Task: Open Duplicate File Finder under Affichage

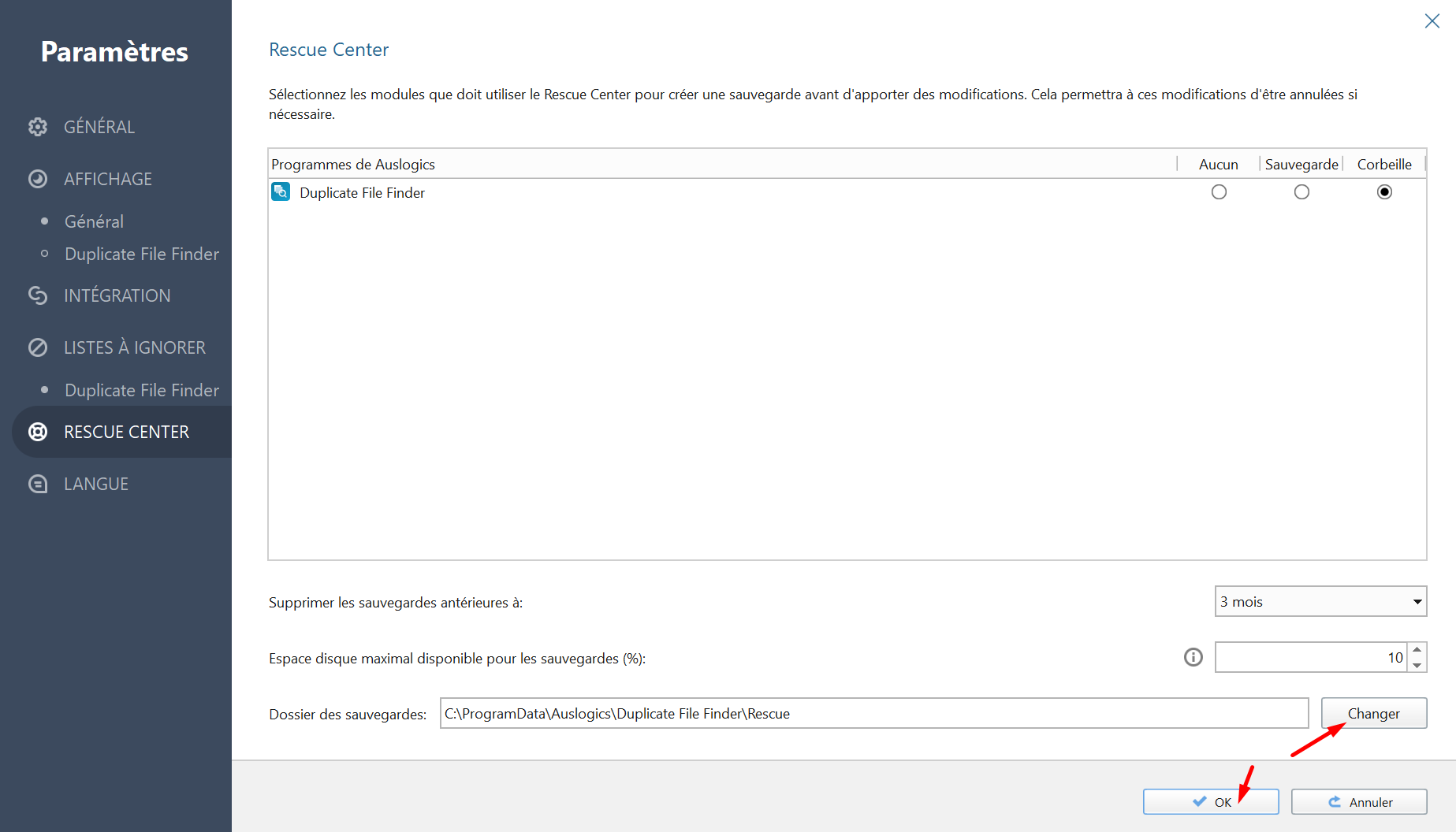Action: (x=142, y=254)
